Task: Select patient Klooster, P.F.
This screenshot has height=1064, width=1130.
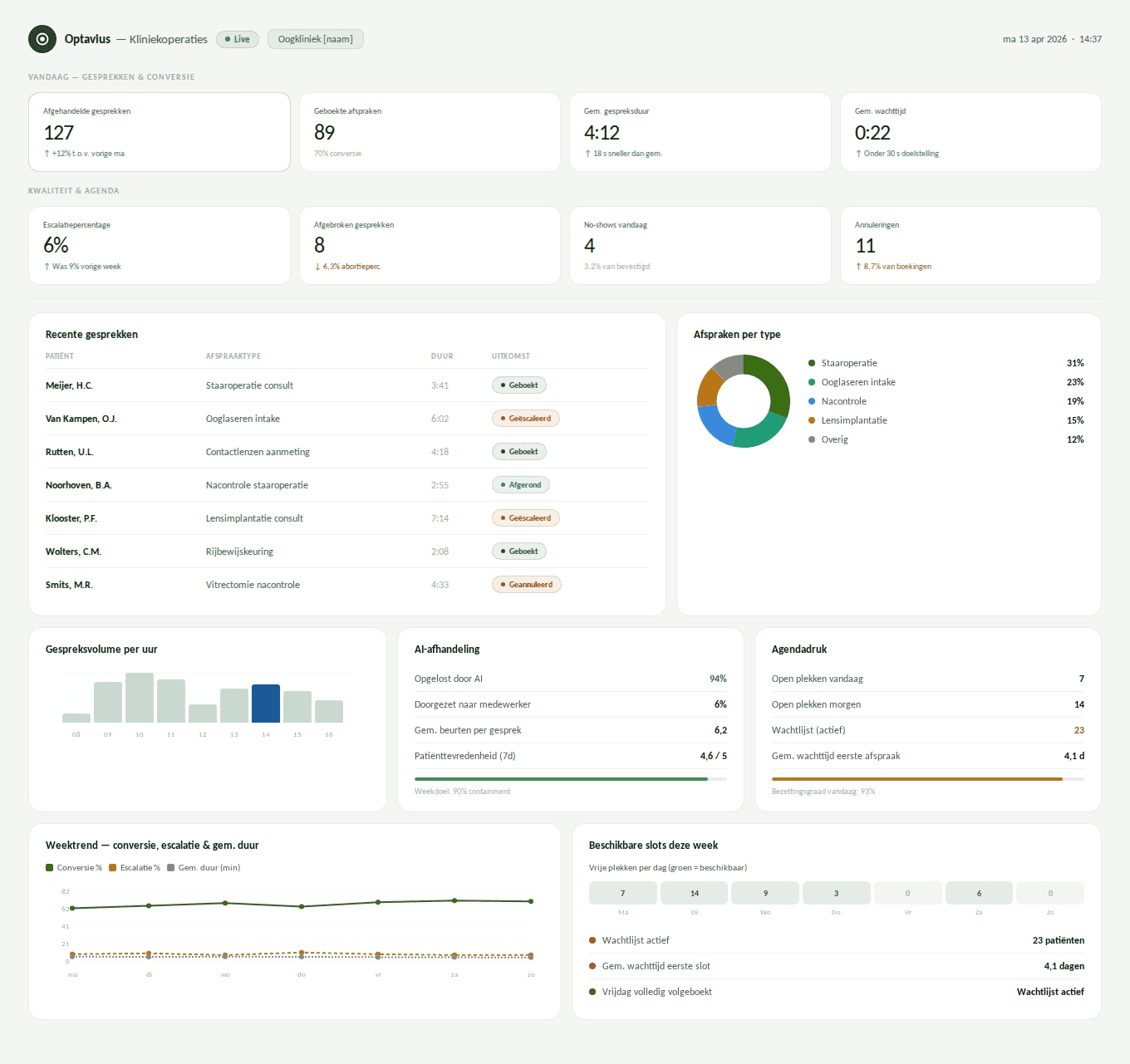Action: pyautogui.click(x=71, y=518)
